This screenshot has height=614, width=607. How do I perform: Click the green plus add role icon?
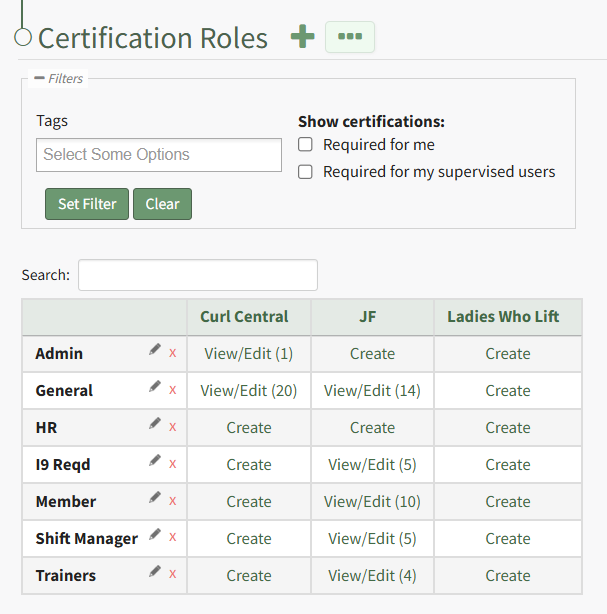tap(302, 37)
